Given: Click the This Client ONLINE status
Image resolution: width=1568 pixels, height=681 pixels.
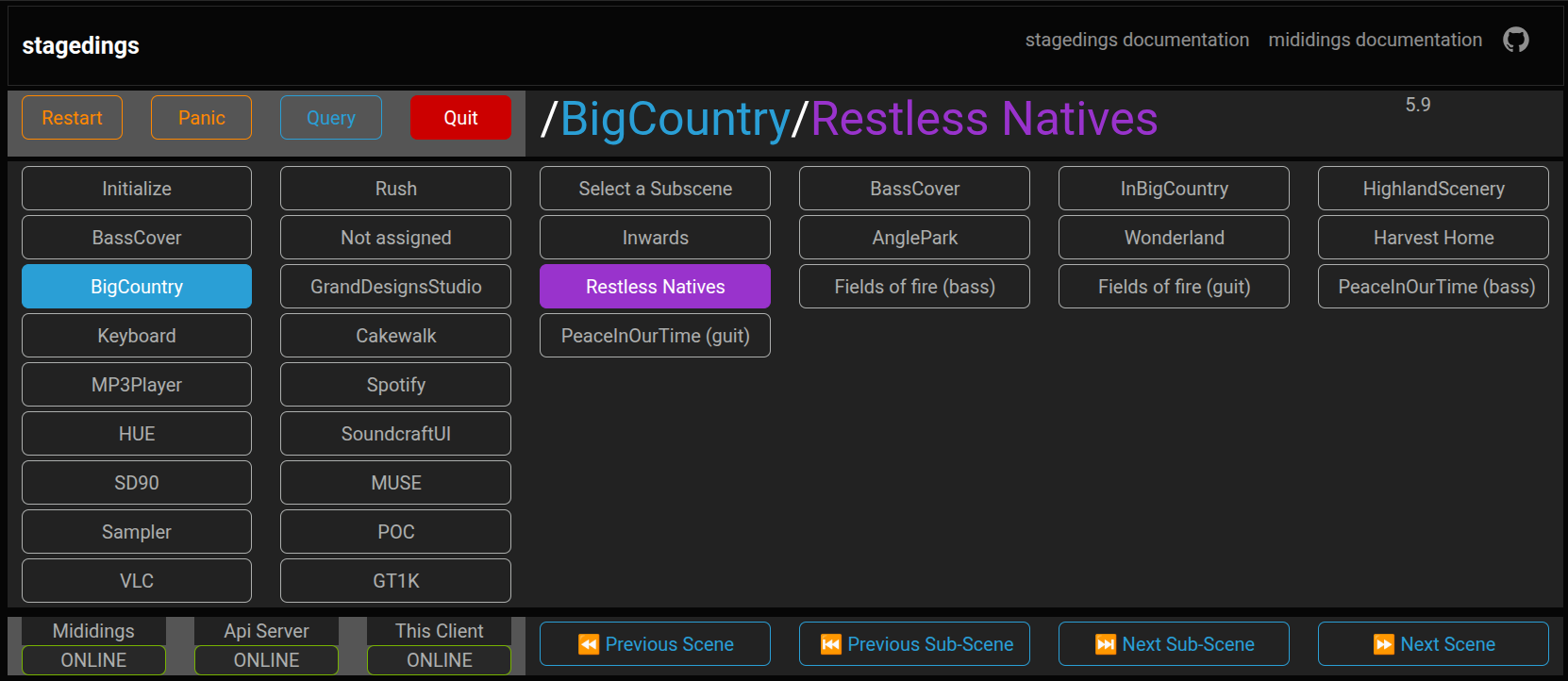Looking at the screenshot, I should pos(439,660).
